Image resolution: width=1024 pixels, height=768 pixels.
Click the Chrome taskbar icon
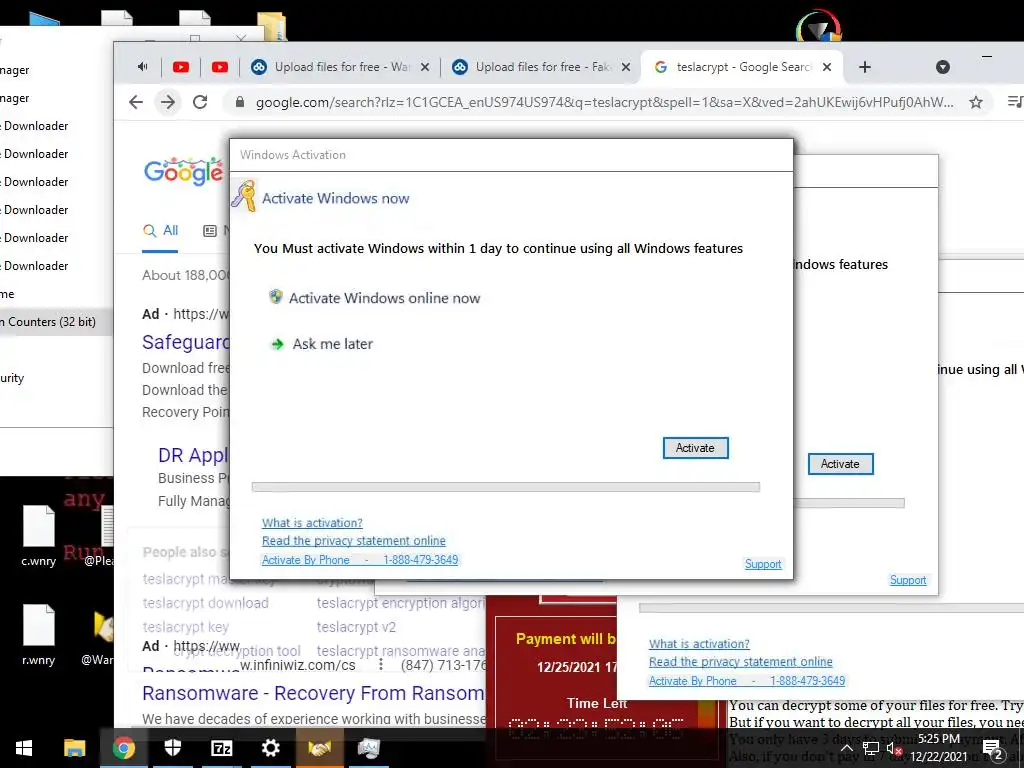[x=123, y=748]
